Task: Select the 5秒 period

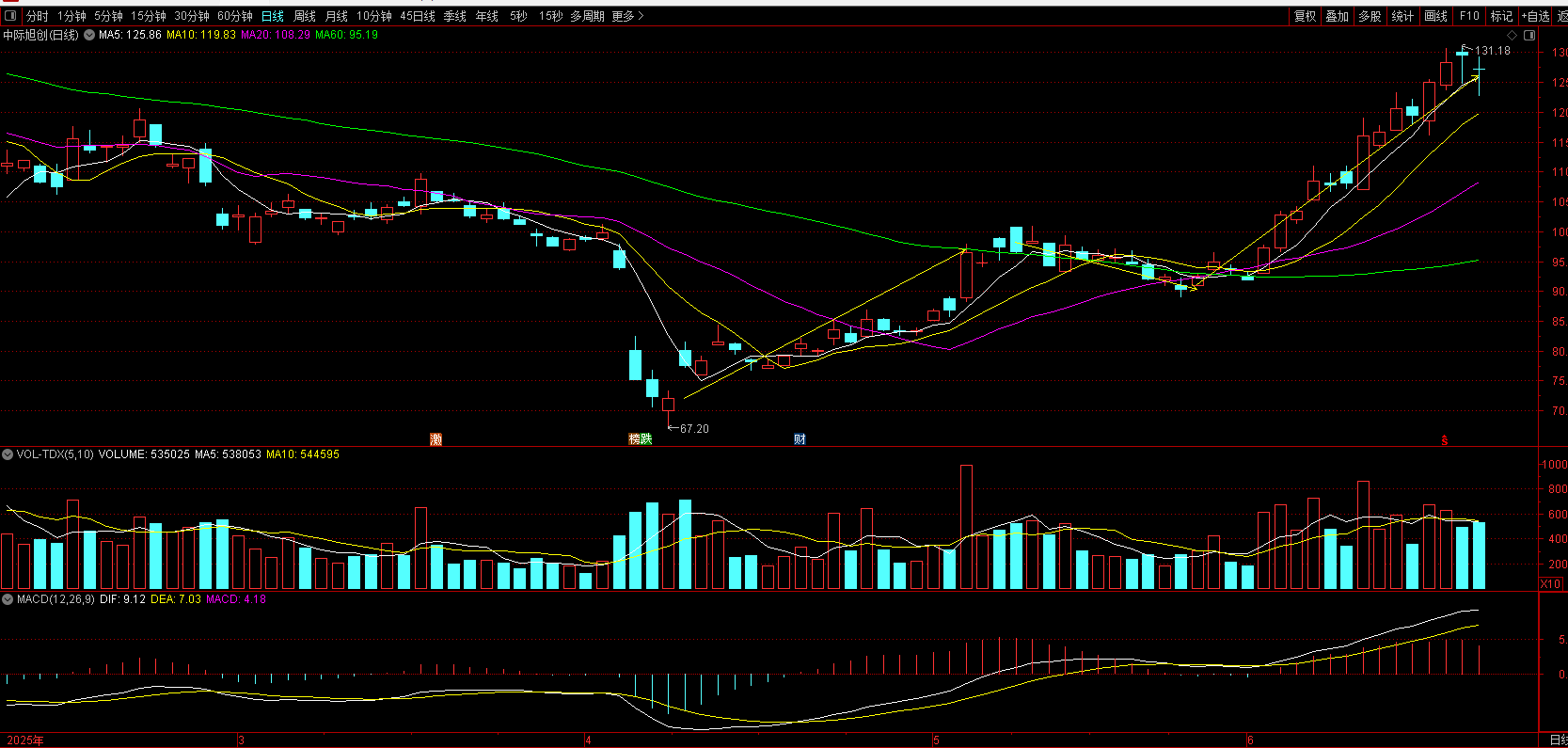Action: coord(518,16)
